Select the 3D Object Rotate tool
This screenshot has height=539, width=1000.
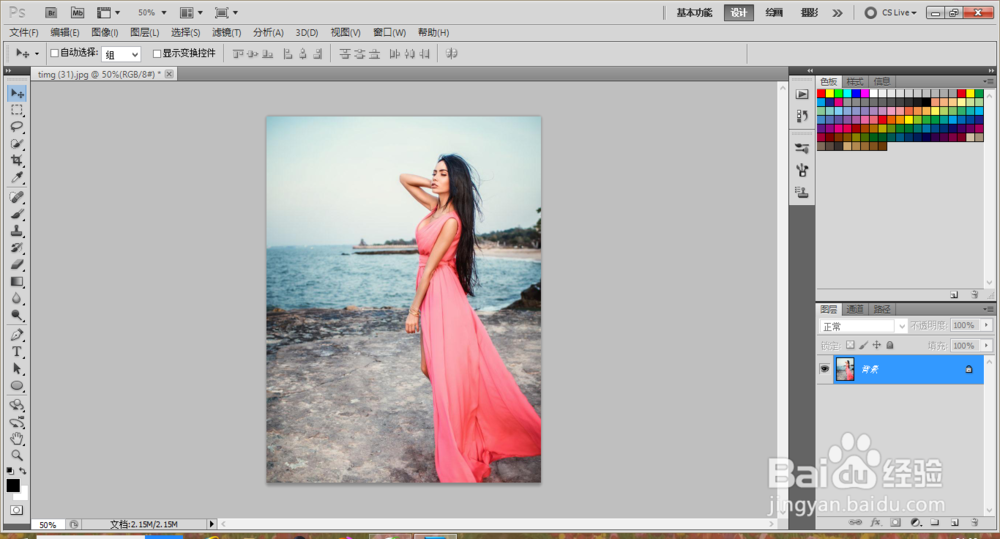17,405
